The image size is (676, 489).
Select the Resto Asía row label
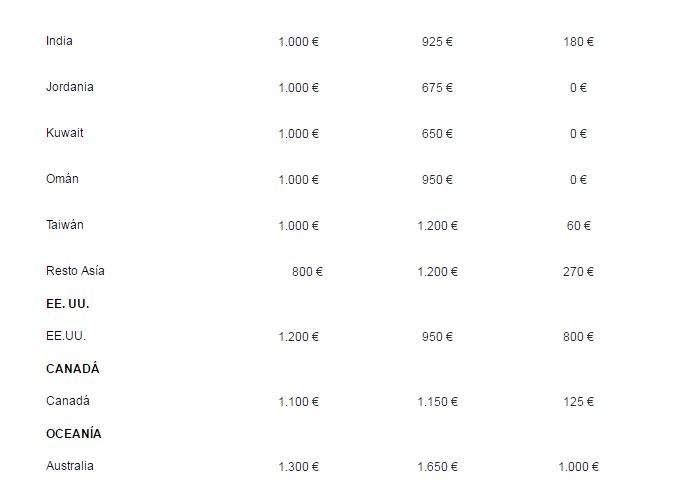75,271
